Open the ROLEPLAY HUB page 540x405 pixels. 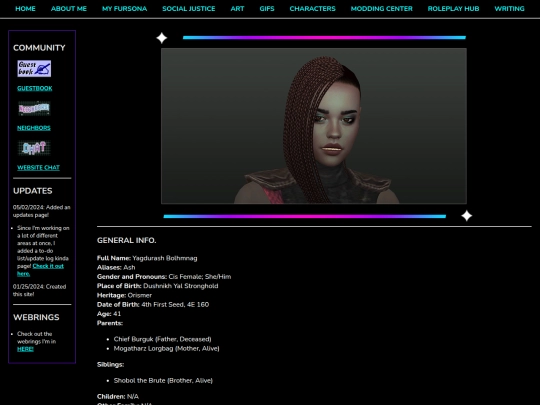pos(453,9)
